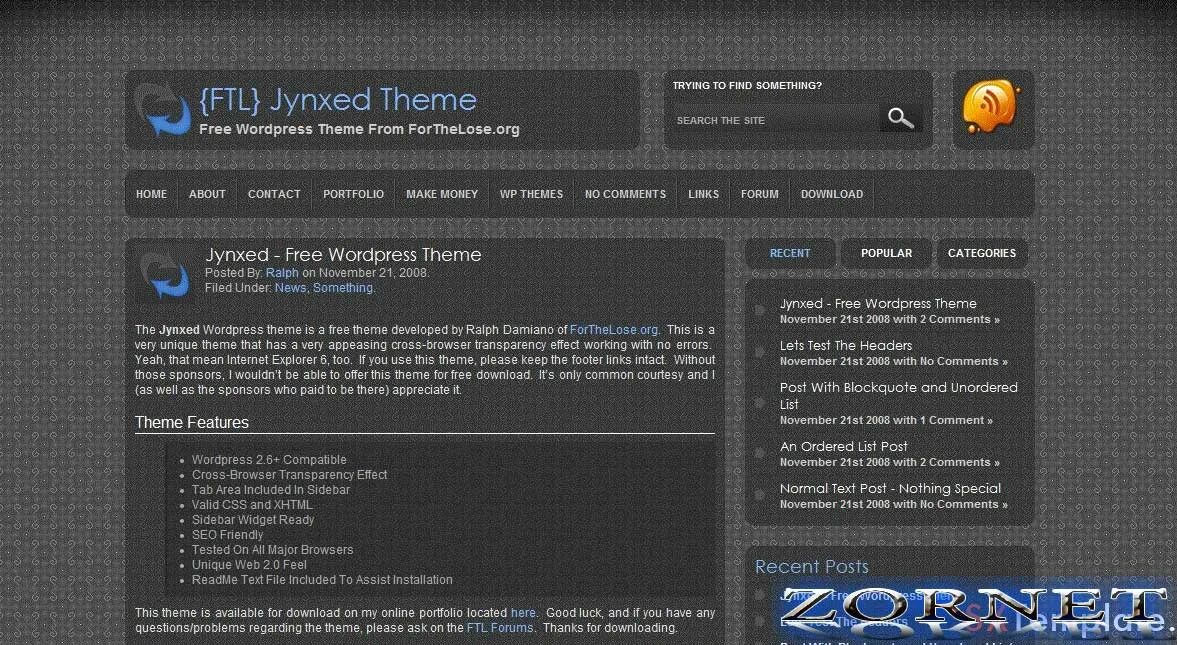Open sidebar post Jynxed - Free Wordpress Theme

878,303
